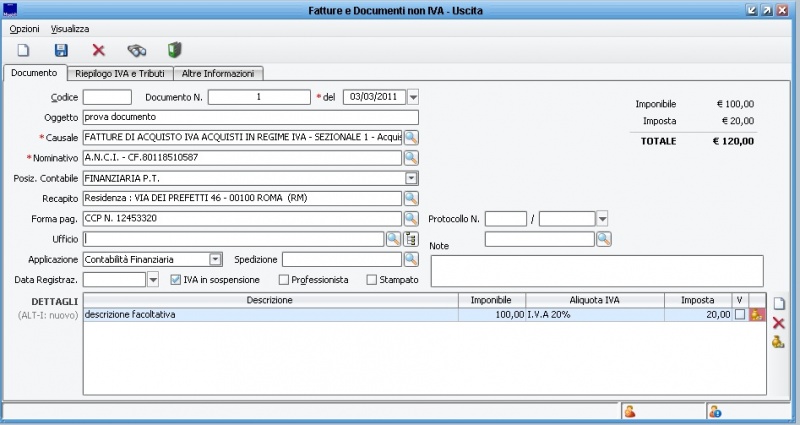The image size is (800, 425).
Task: Open the Visualizza menu
Action: (x=70, y=29)
